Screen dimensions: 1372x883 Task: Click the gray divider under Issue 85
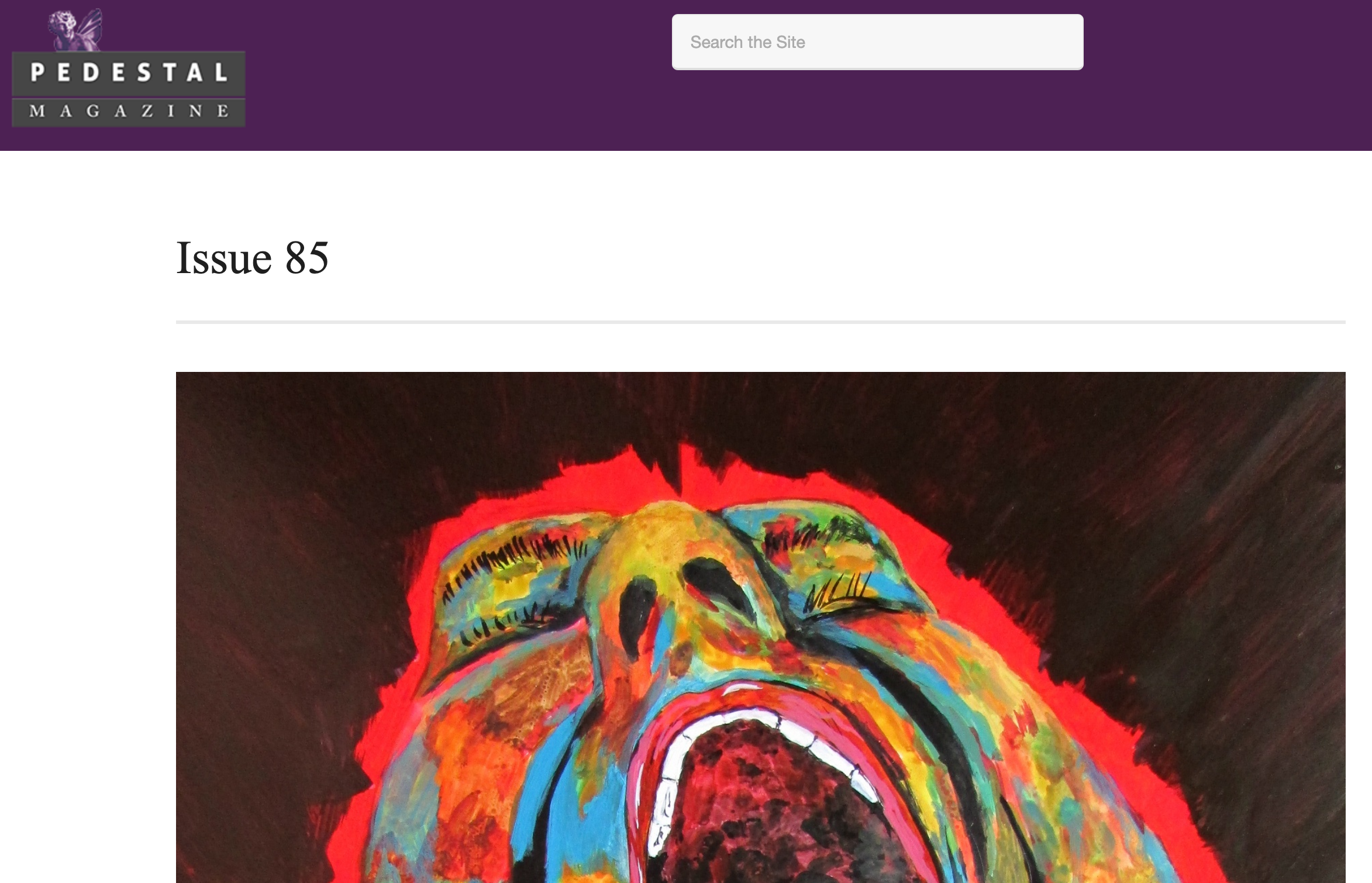coord(760,322)
